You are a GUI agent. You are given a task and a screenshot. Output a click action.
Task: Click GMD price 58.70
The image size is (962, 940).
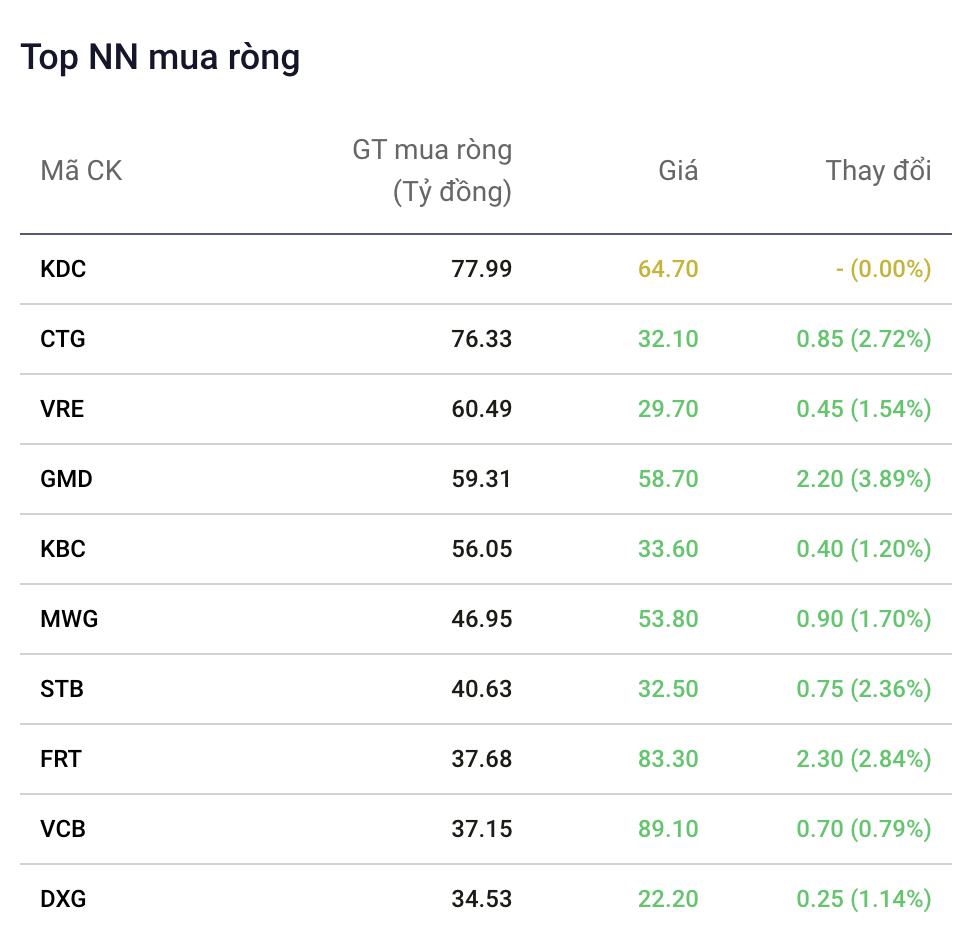[x=668, y=479]
